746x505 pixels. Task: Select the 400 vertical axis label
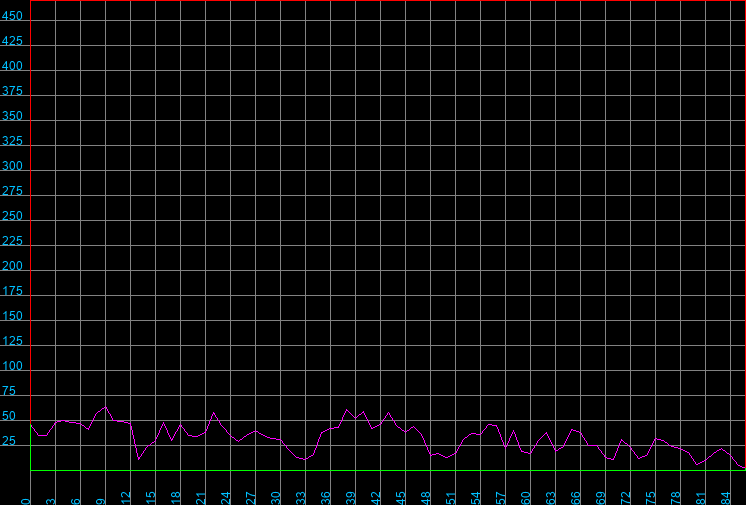pos(12,66)
